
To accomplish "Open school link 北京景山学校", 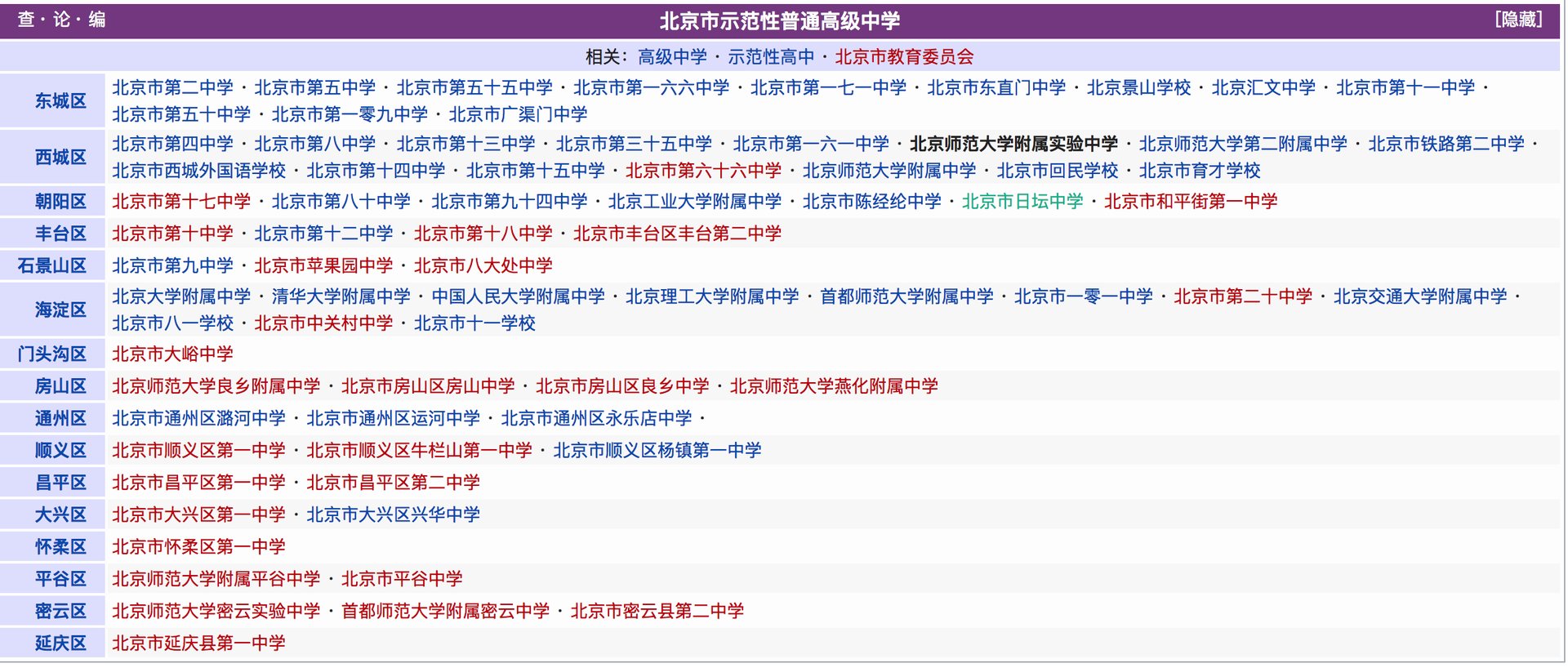I will [x=1138, y=87].
